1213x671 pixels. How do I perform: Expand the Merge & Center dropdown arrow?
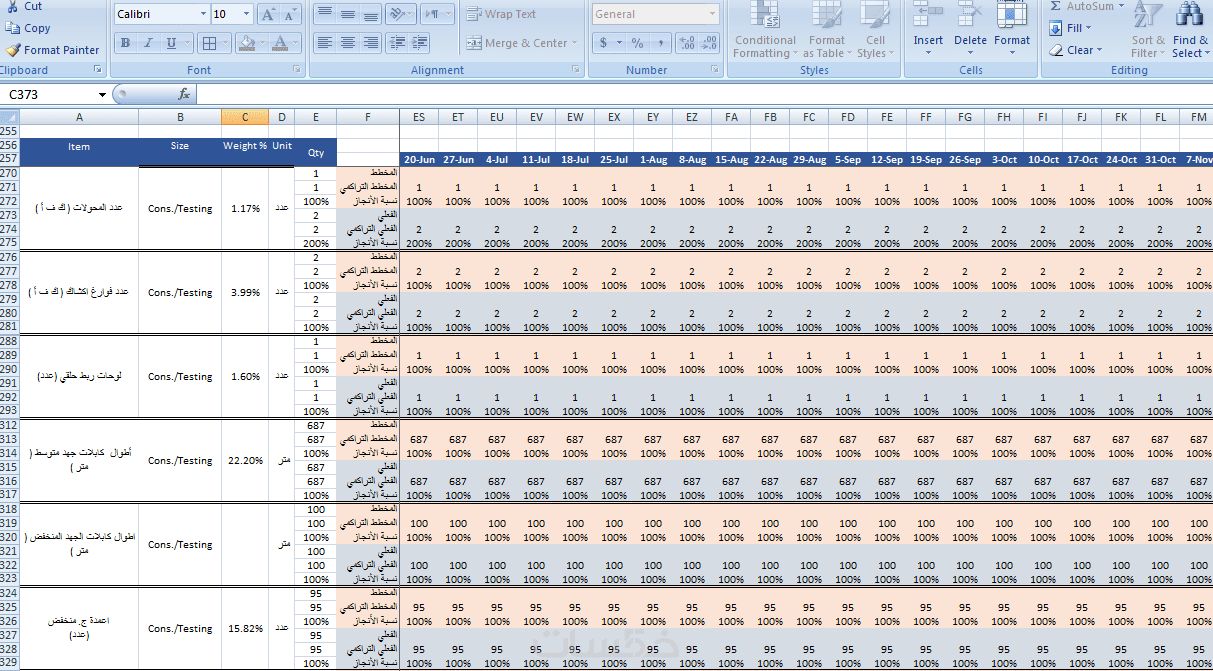[x=576, y=43]
